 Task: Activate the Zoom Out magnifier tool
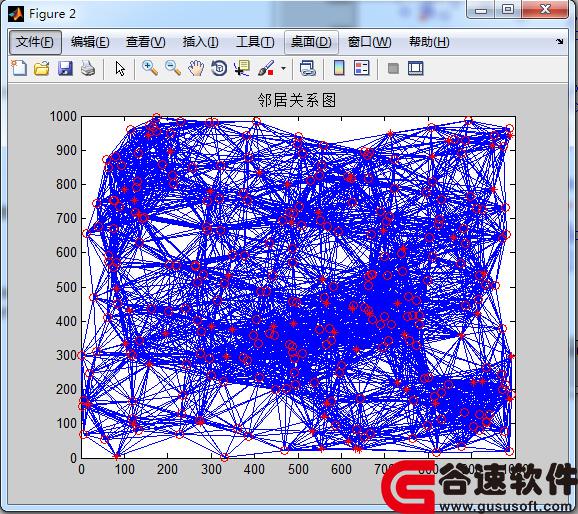173,68
